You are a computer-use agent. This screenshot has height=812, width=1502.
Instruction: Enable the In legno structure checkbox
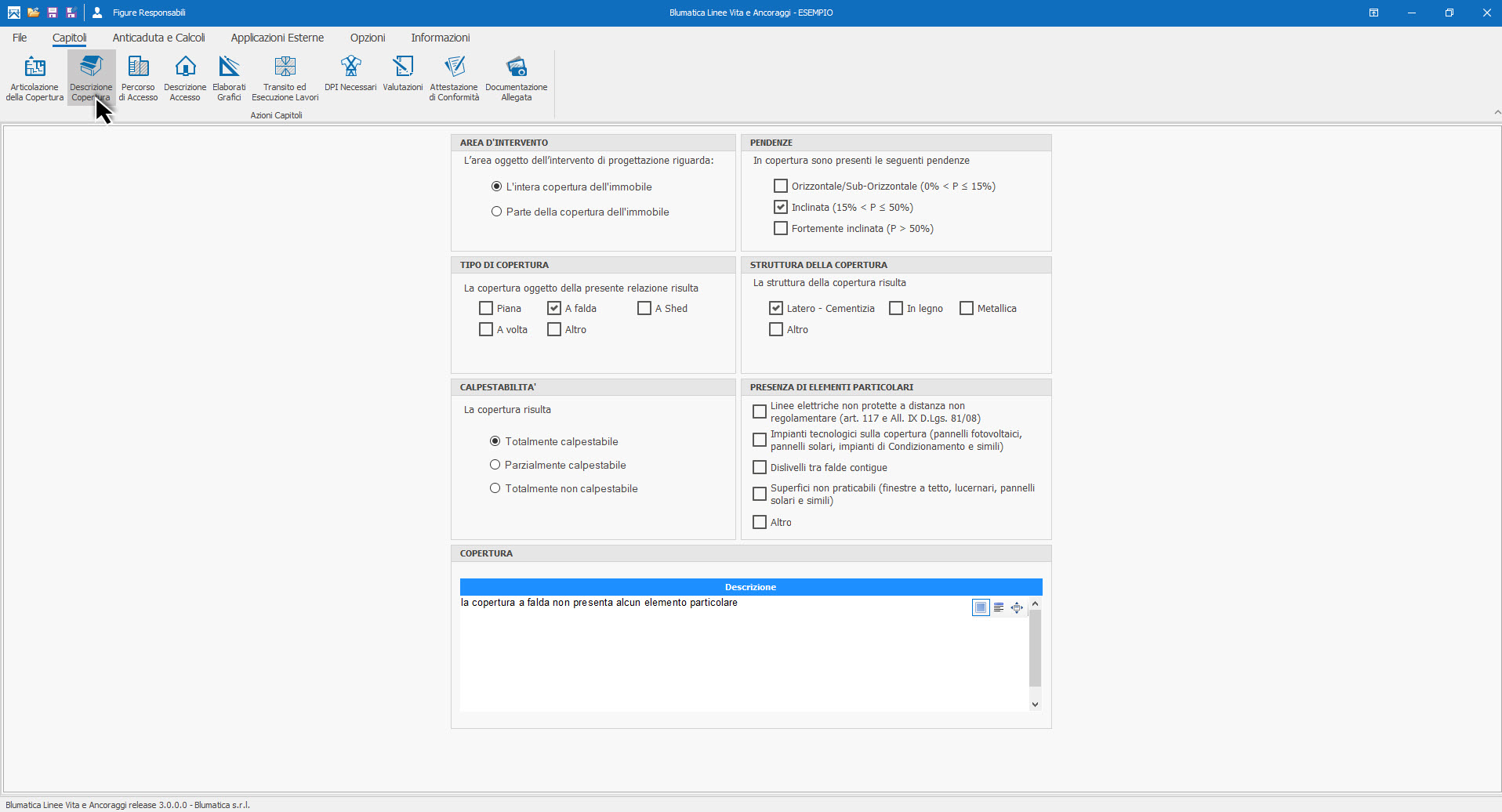coord(896,309)
